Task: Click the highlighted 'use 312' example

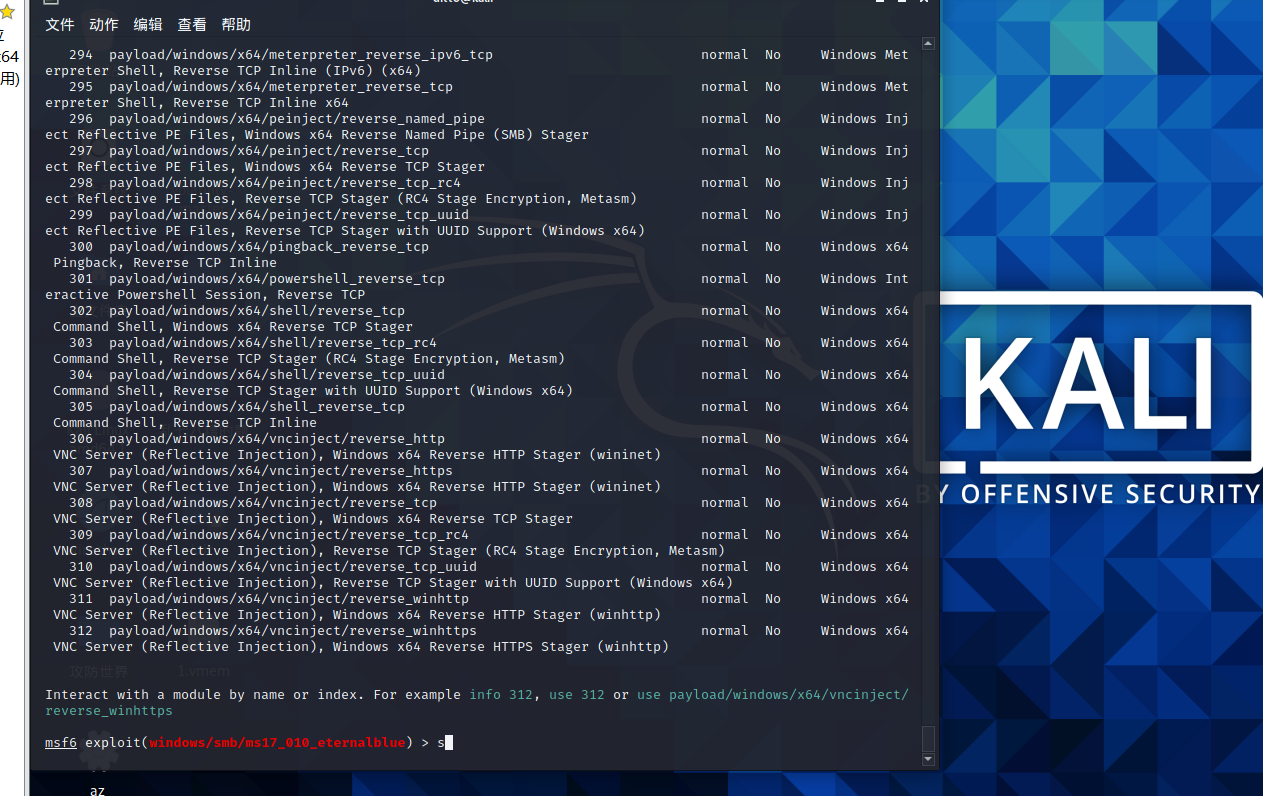Action: (577, 695)
